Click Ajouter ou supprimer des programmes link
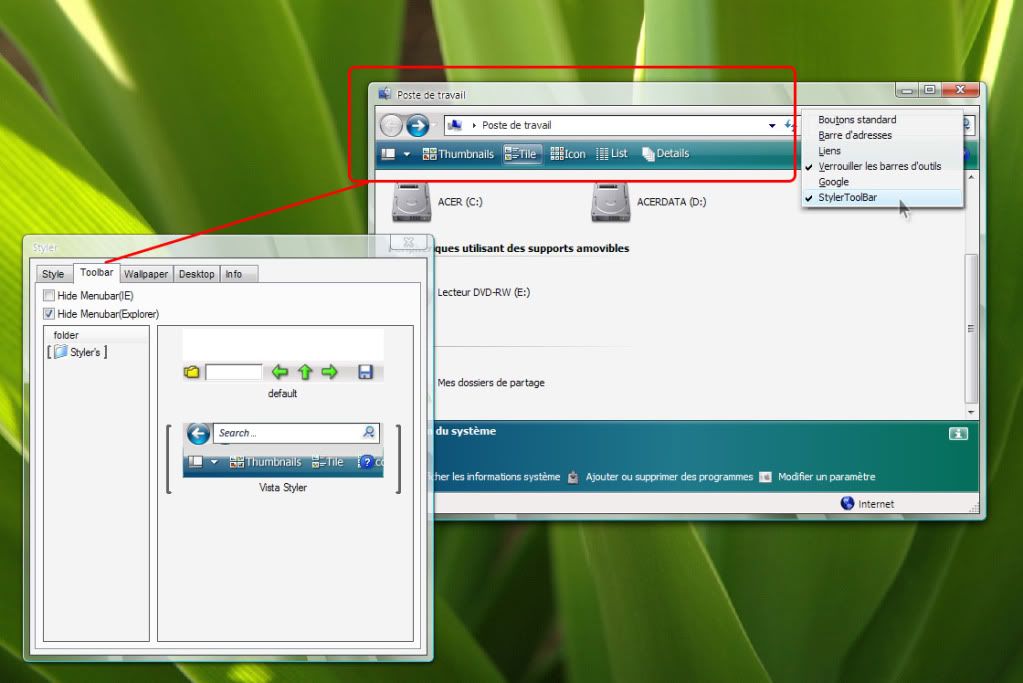Viewport: 1023px width, 683px height. [x=668, y=477]
